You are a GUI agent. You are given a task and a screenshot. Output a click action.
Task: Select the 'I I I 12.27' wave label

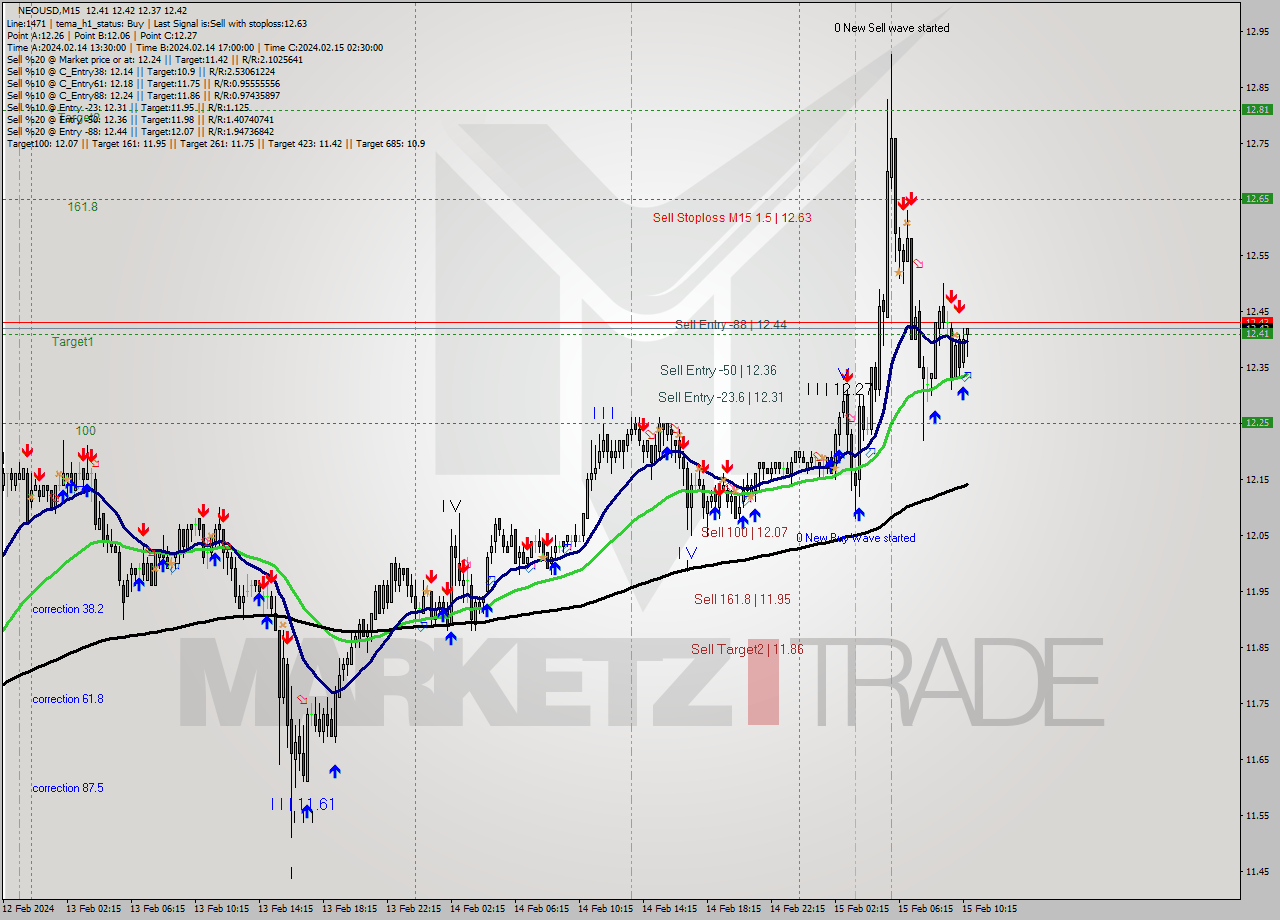[838, 388]
